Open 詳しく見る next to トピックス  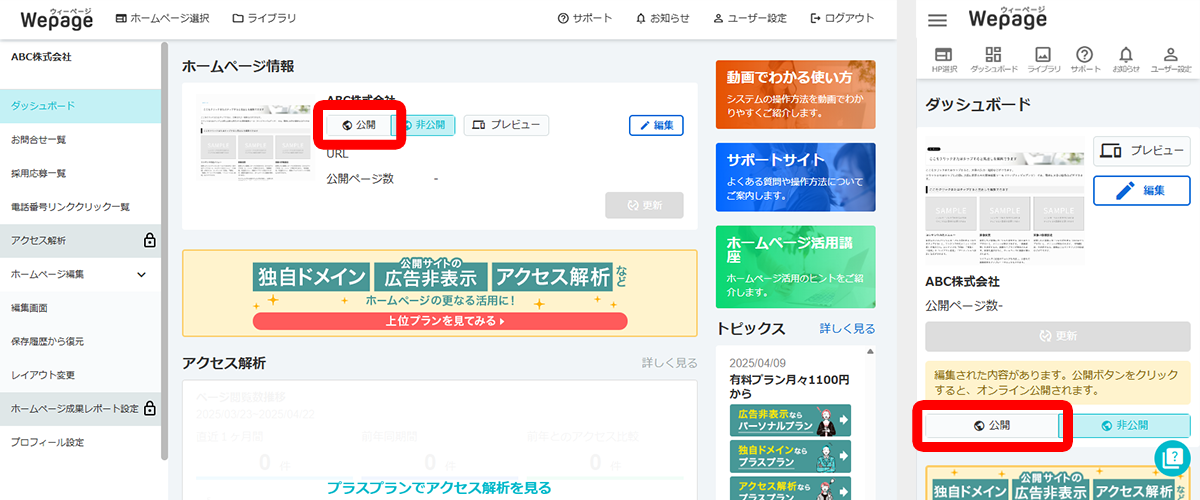point(847,328)
